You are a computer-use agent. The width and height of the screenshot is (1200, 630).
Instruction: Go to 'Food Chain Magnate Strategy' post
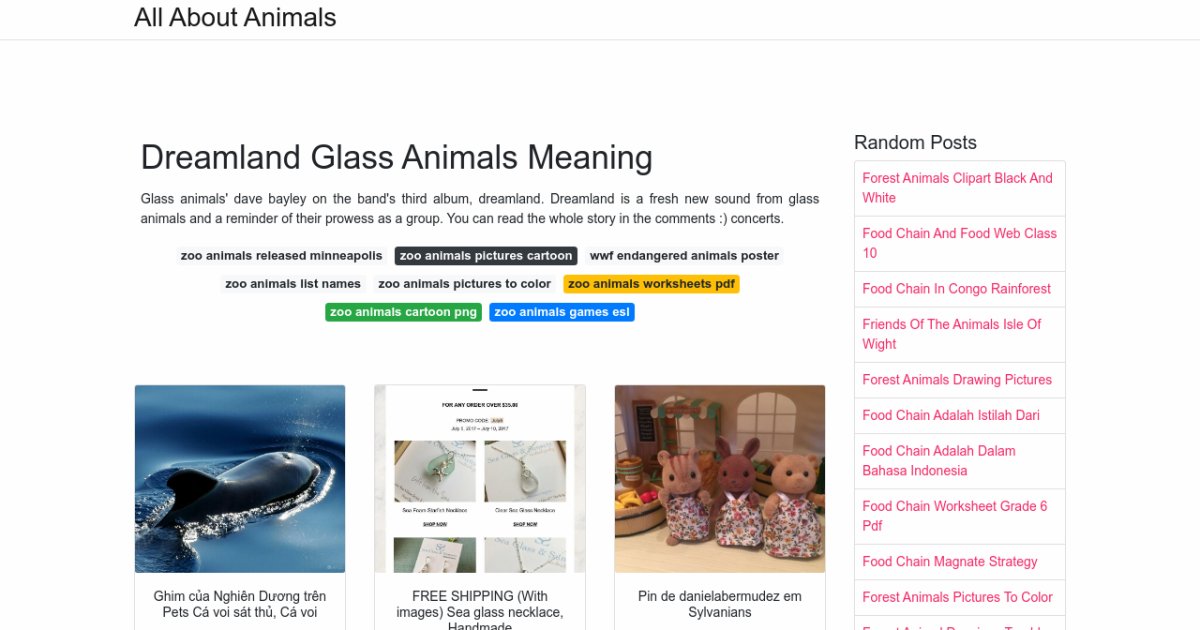949,562
